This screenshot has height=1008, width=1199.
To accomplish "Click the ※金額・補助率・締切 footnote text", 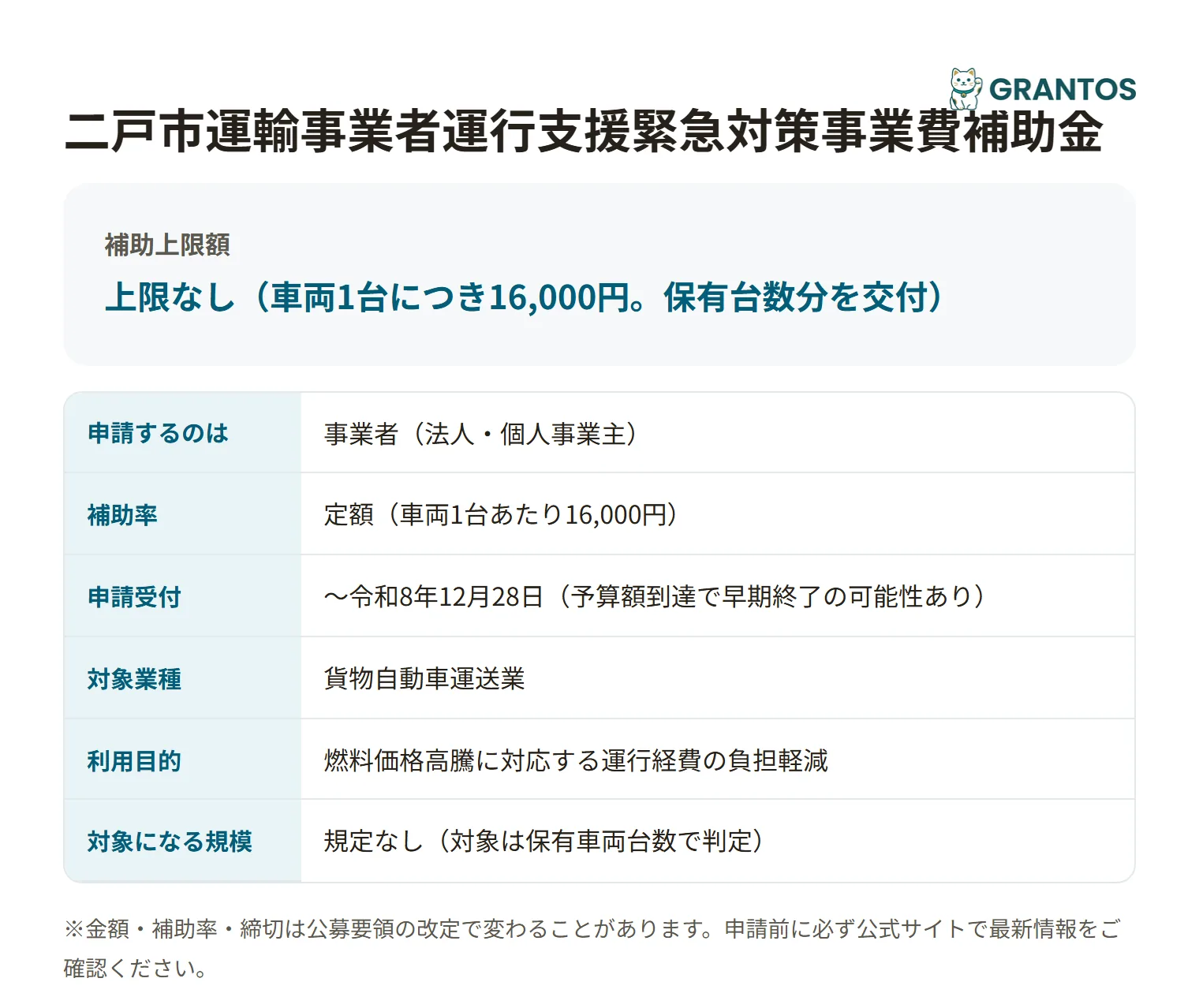I will coord(592,948).
